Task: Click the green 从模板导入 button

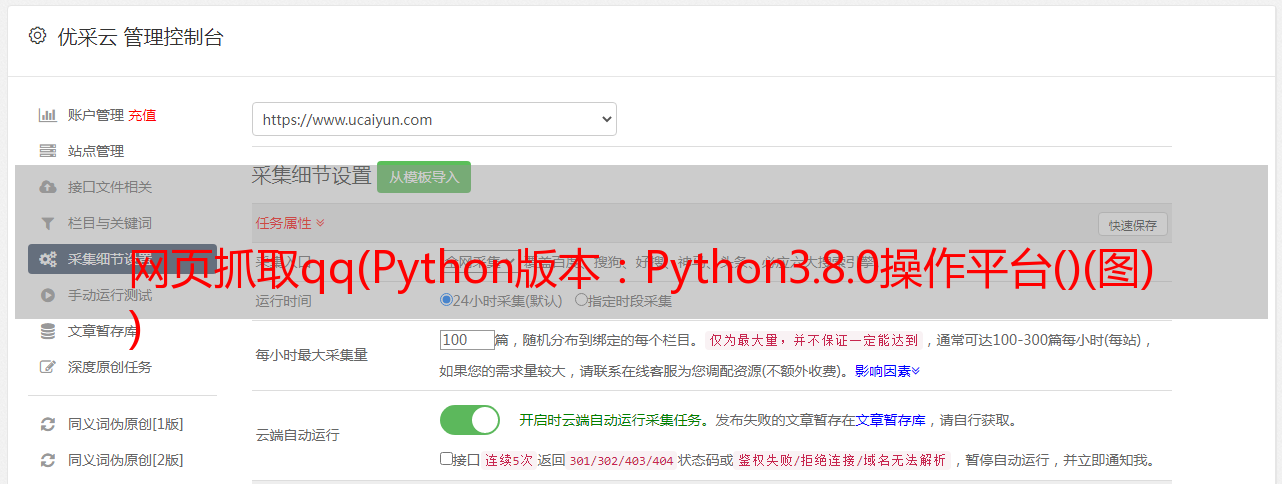Action: pyautogui.click(x=424, y=177)
